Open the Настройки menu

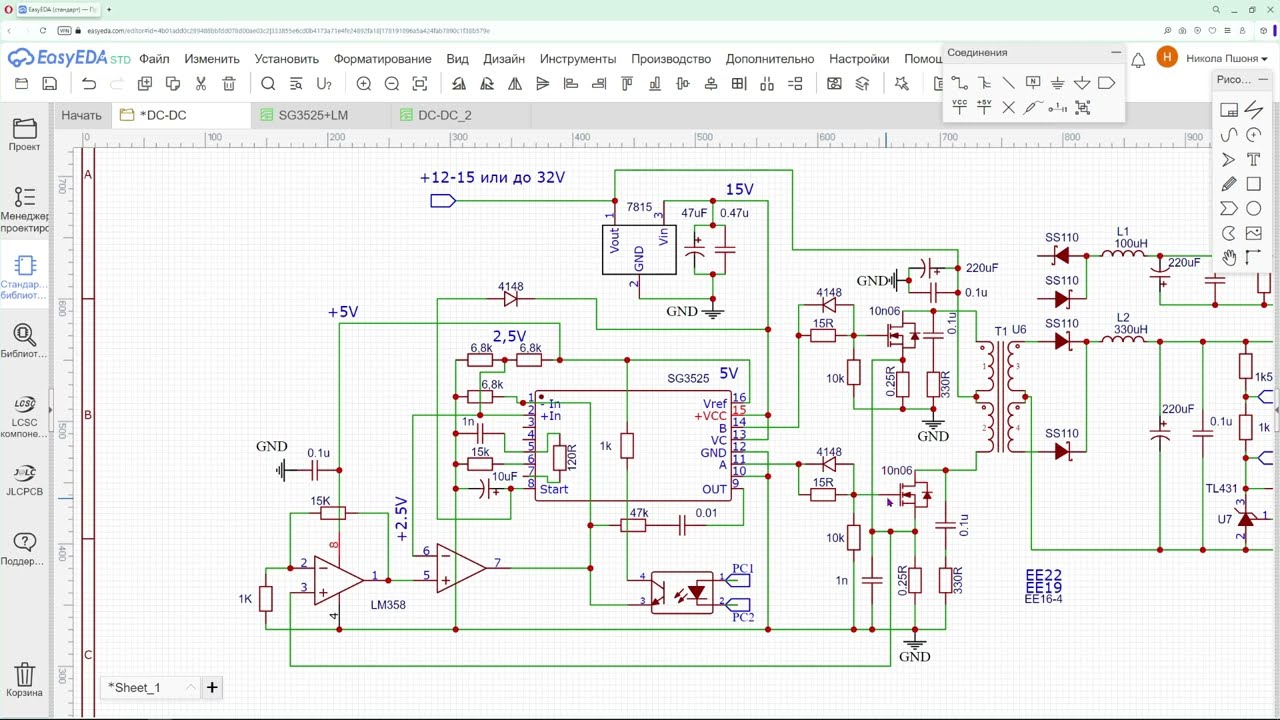[x=859, y=59]
